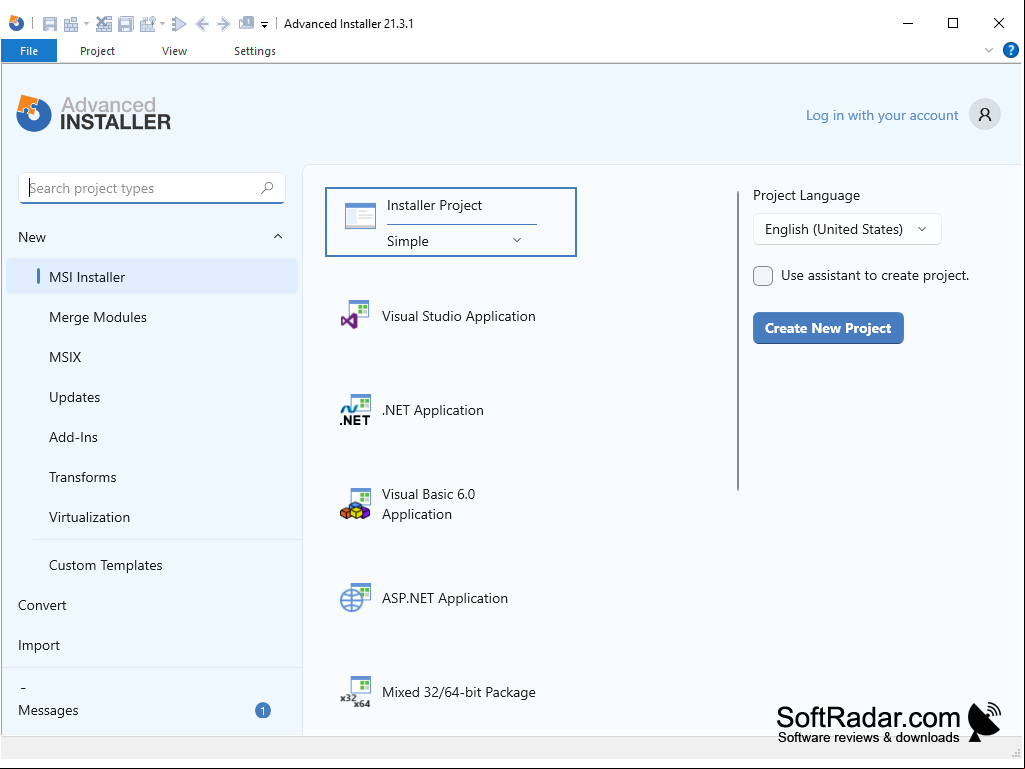The image size is (1025, 769).
Task: Click the Save icon in quick access toolbar
Action: coord(50,24)
